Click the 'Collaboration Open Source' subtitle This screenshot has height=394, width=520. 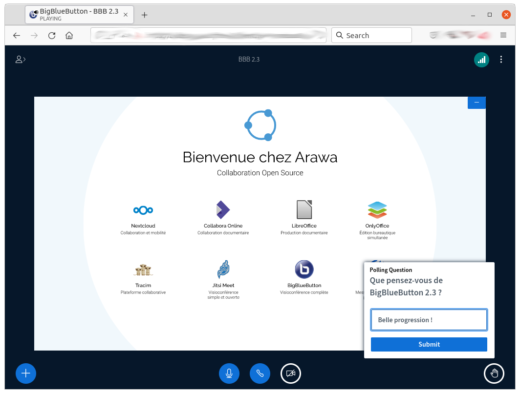click(x=260, y=173)
